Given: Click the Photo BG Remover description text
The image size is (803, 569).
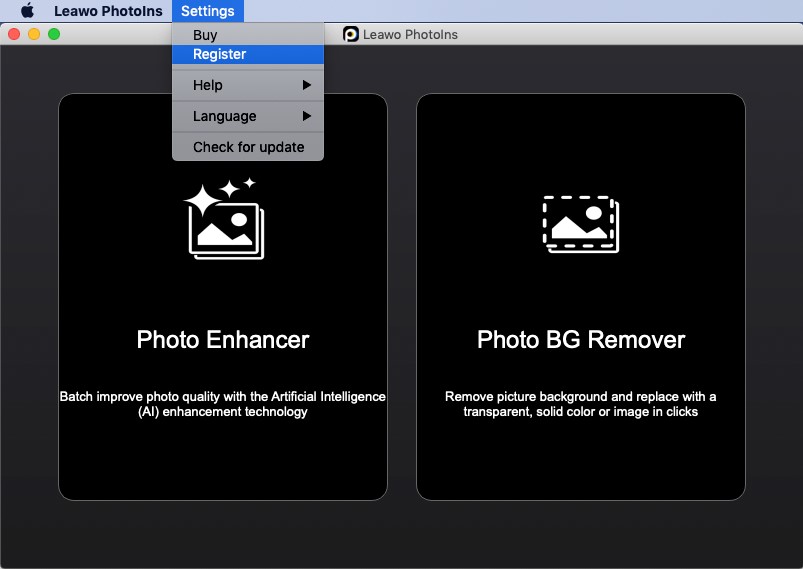Looking at the screenshot, I should tap(581, 404).
